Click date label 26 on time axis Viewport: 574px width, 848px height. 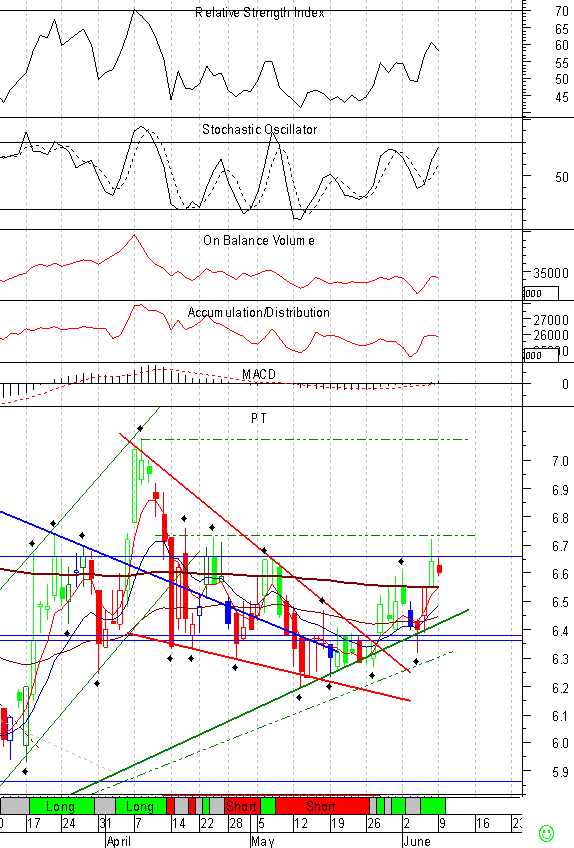pyautogui.click(x=374, y=824)
